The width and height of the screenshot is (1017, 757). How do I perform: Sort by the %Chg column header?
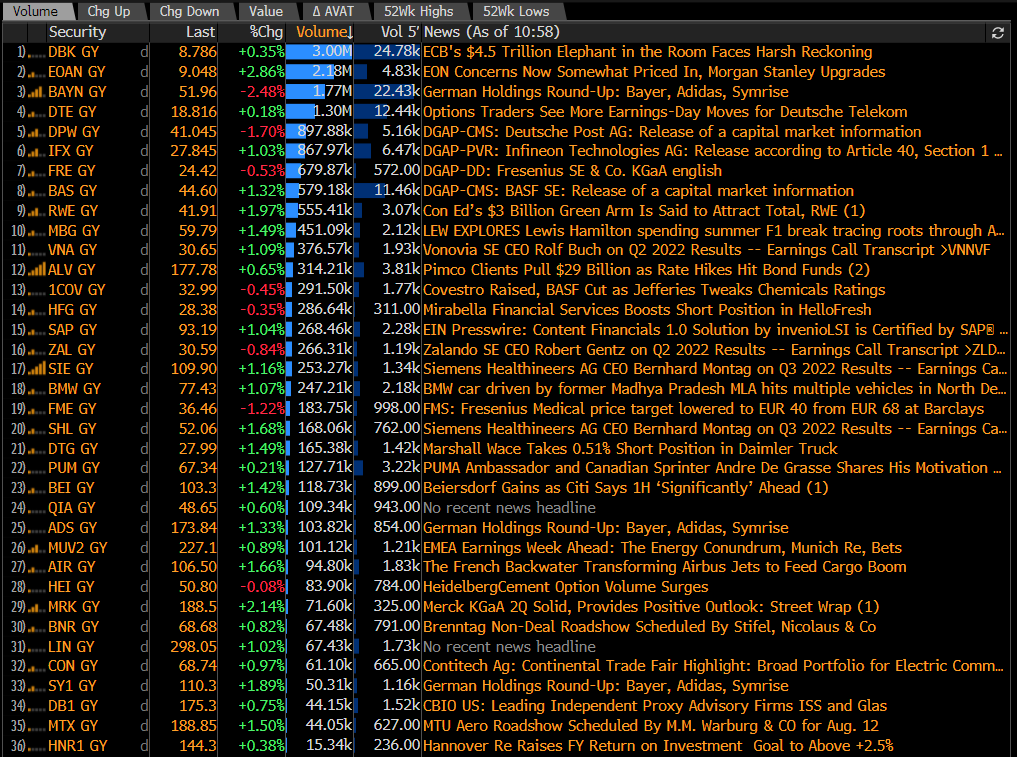[266, 32]
